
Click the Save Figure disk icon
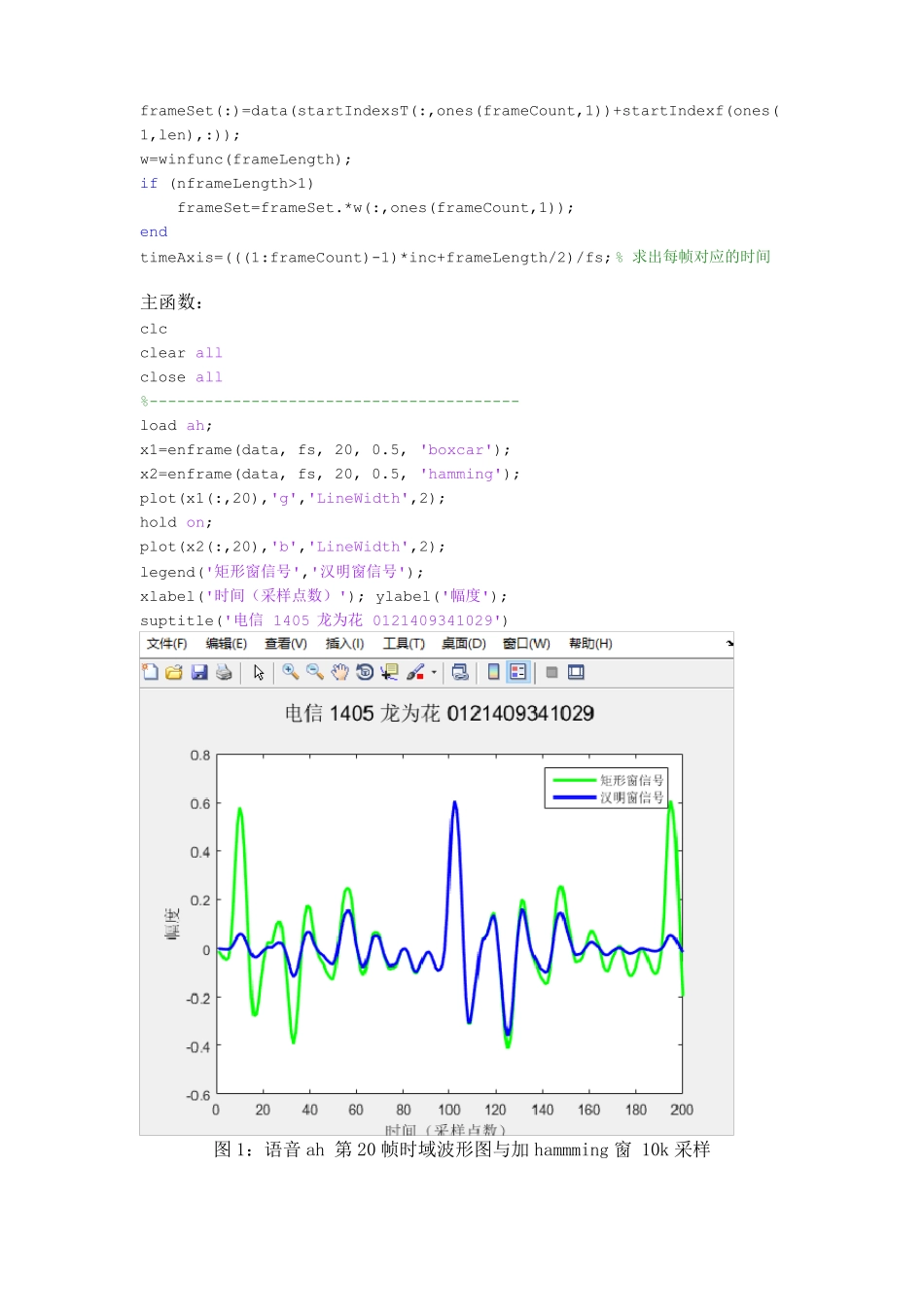pos(199,672)
